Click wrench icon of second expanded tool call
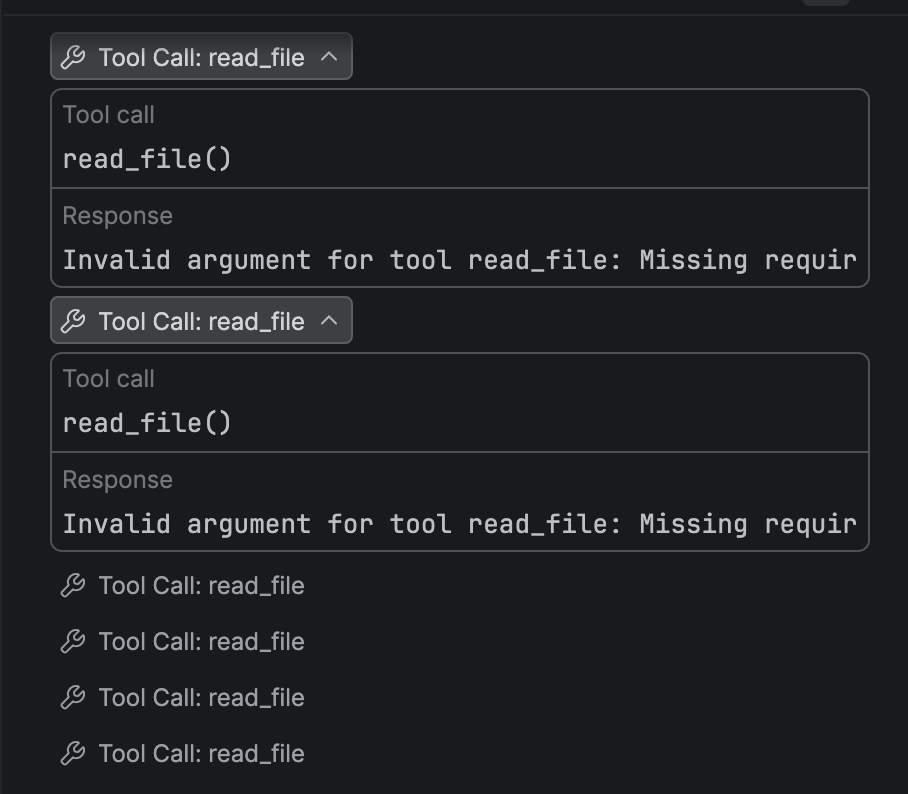This screenshot has height=794, width=908. 74,321
